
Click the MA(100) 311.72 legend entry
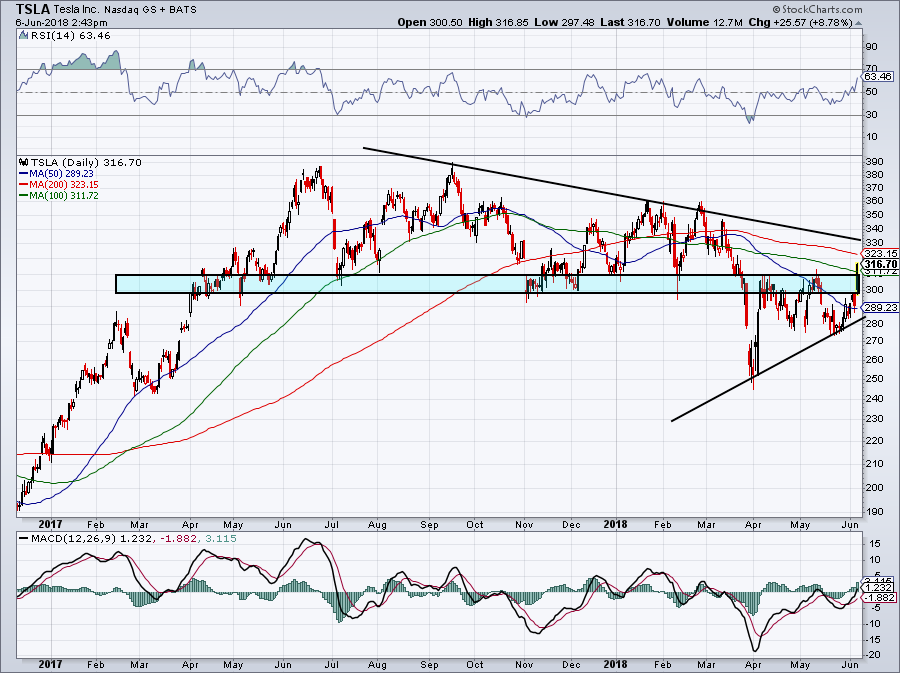(x=64, y=195)
